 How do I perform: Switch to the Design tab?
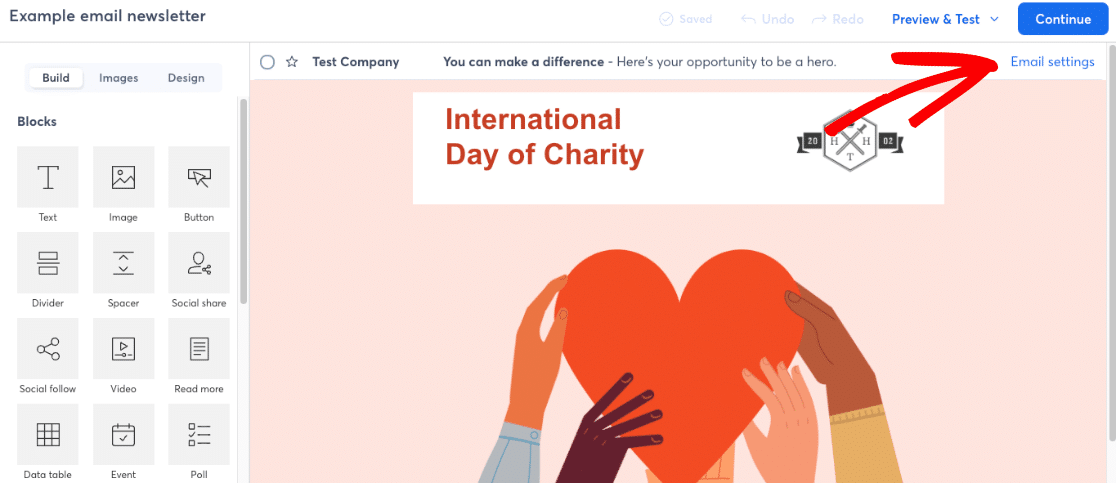point(186,78)
